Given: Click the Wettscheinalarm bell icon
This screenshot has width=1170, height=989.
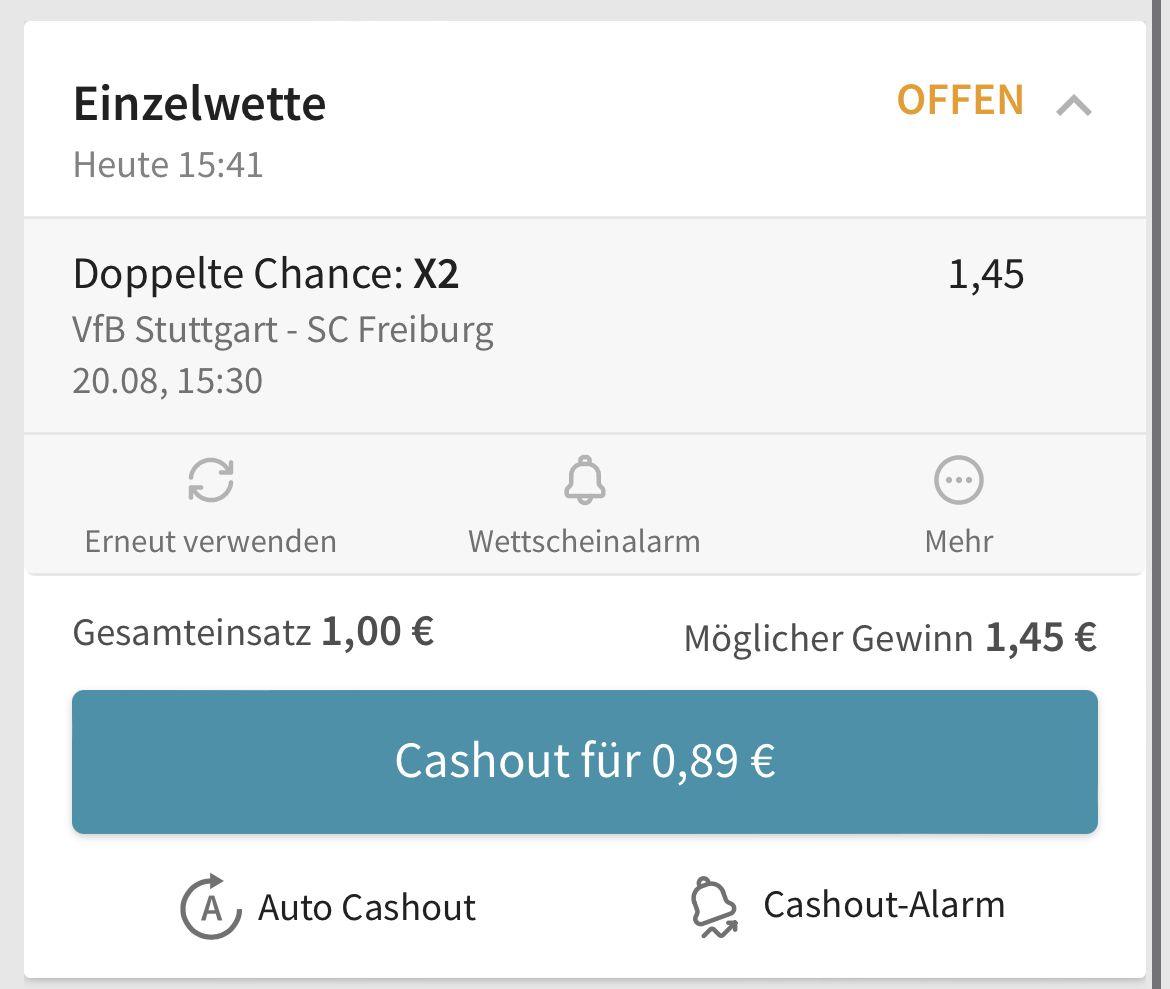Looking at the screenshot, I should pos(585,480).
